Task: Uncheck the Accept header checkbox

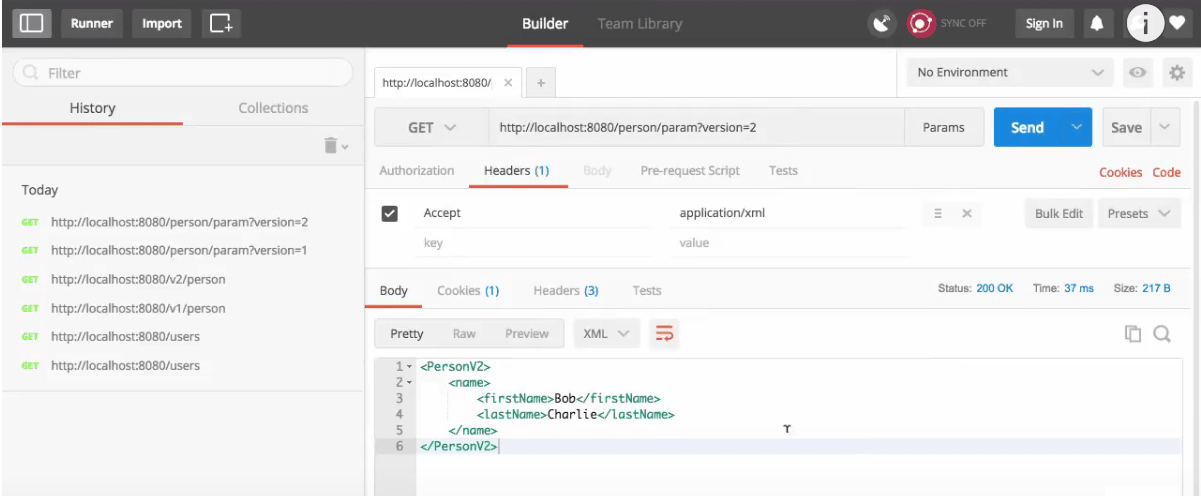Action: point(391,213)
